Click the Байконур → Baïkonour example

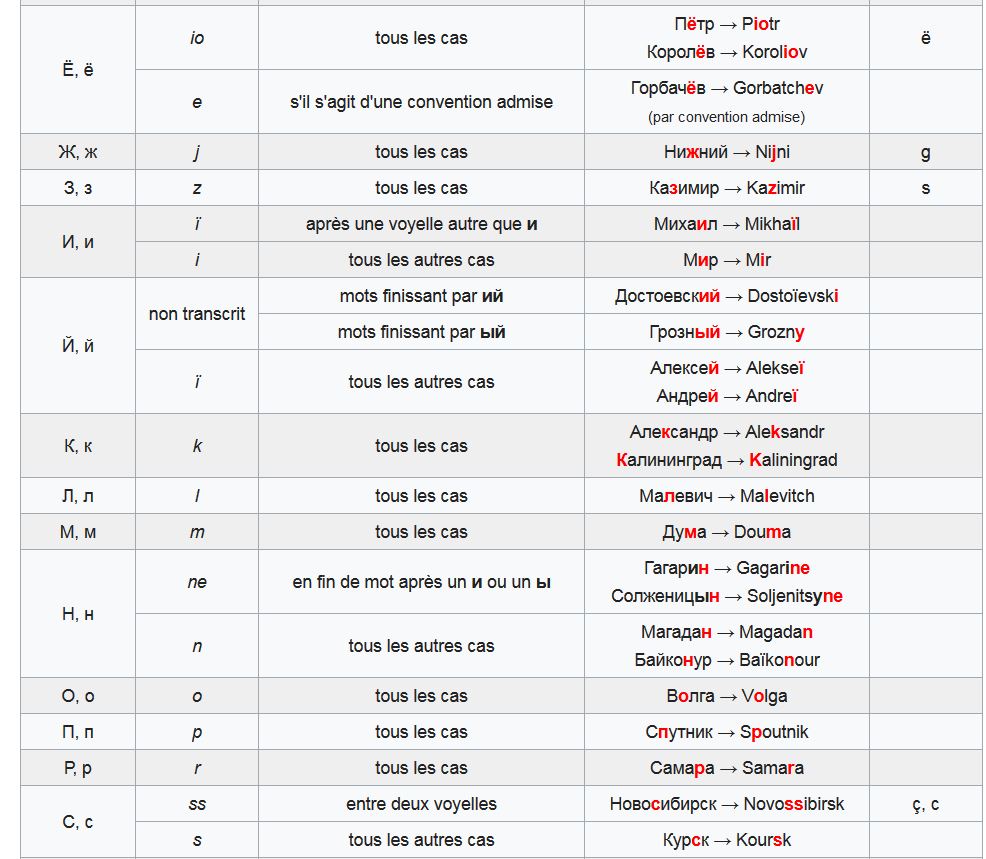tap(726, 660)
